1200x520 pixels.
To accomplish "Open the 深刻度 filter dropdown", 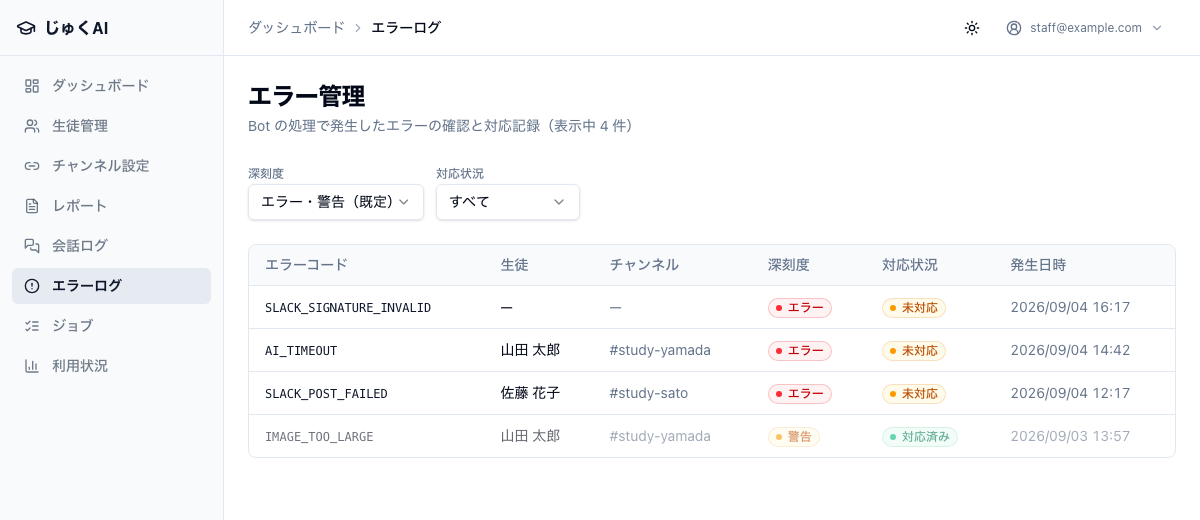I will 336,202.
